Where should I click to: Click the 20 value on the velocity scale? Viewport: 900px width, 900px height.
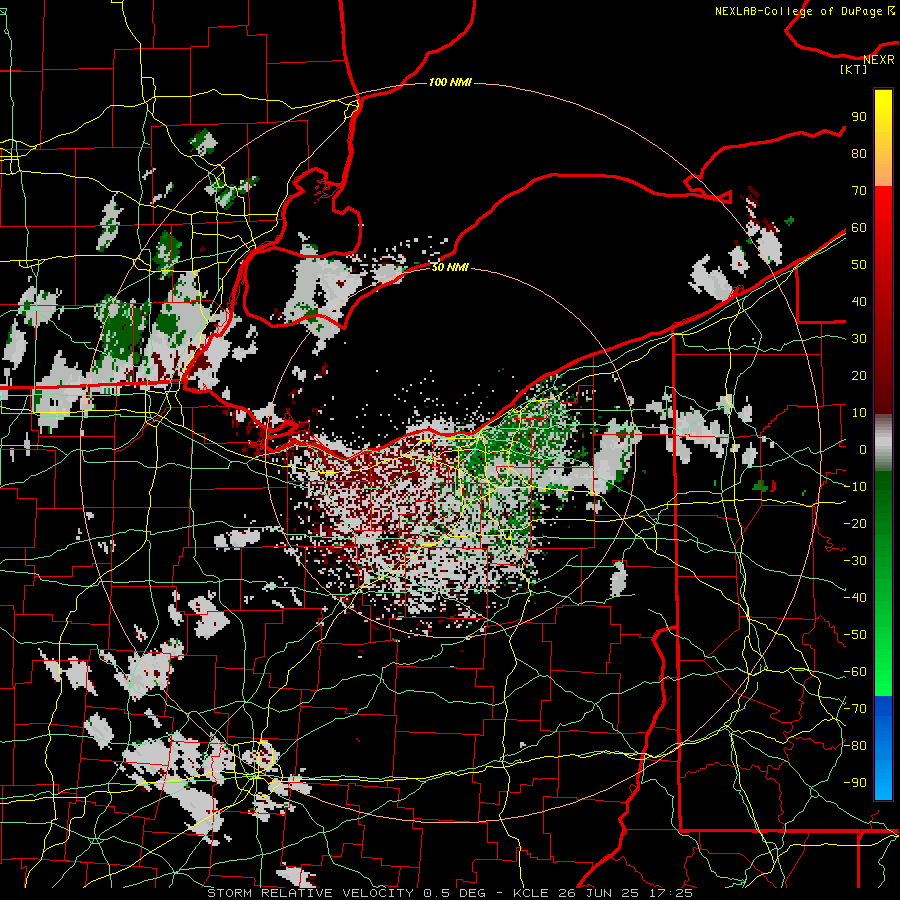pos(859,375)
